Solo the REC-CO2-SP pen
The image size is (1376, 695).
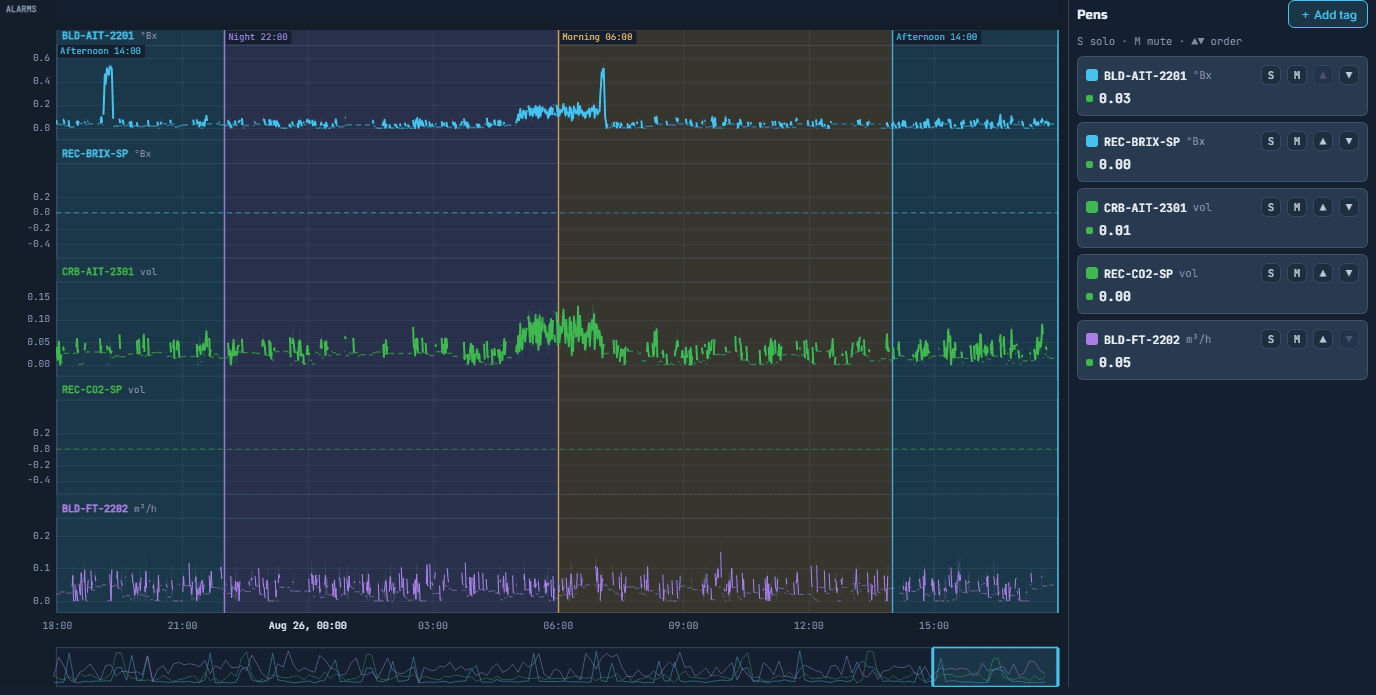coord(1271,273)
